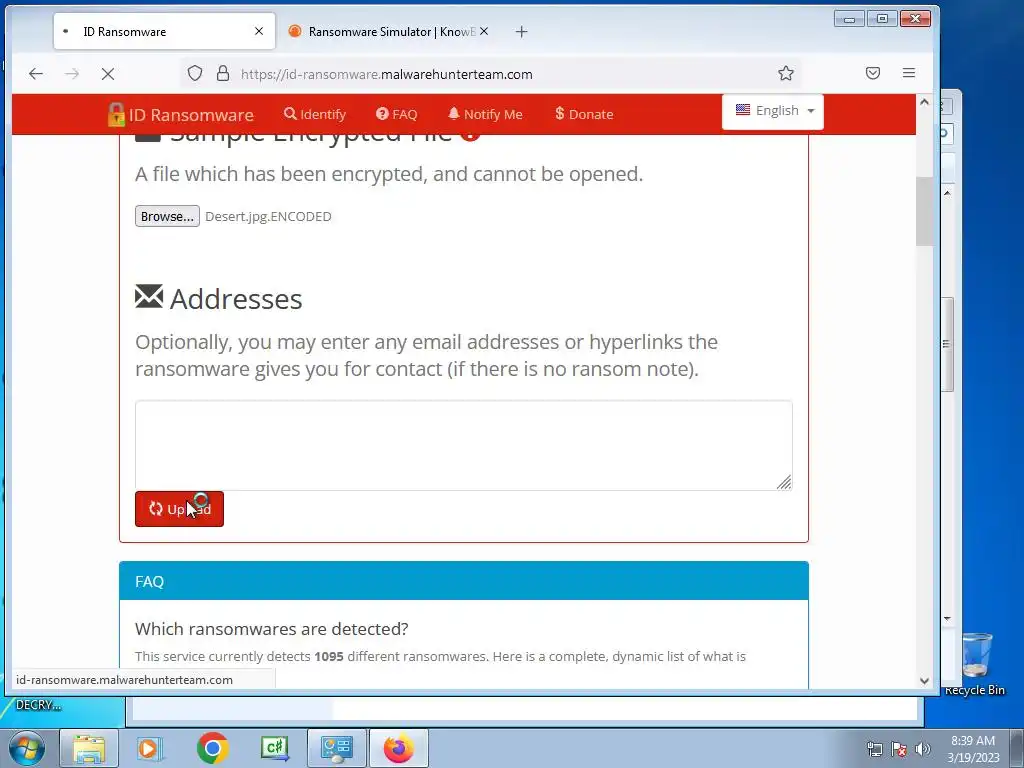The width and height of the screenshot is (1024, 768).
Task: Click the Addresses envelope icon
Action: (149, 296)
